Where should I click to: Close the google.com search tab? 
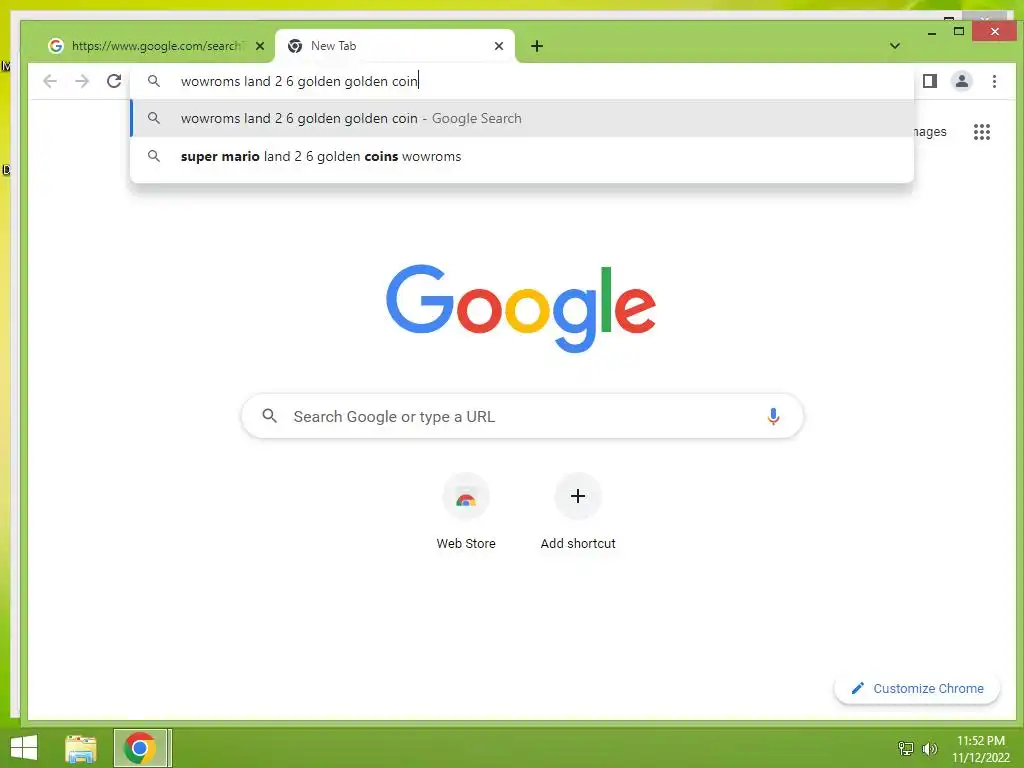pos(260,46)
